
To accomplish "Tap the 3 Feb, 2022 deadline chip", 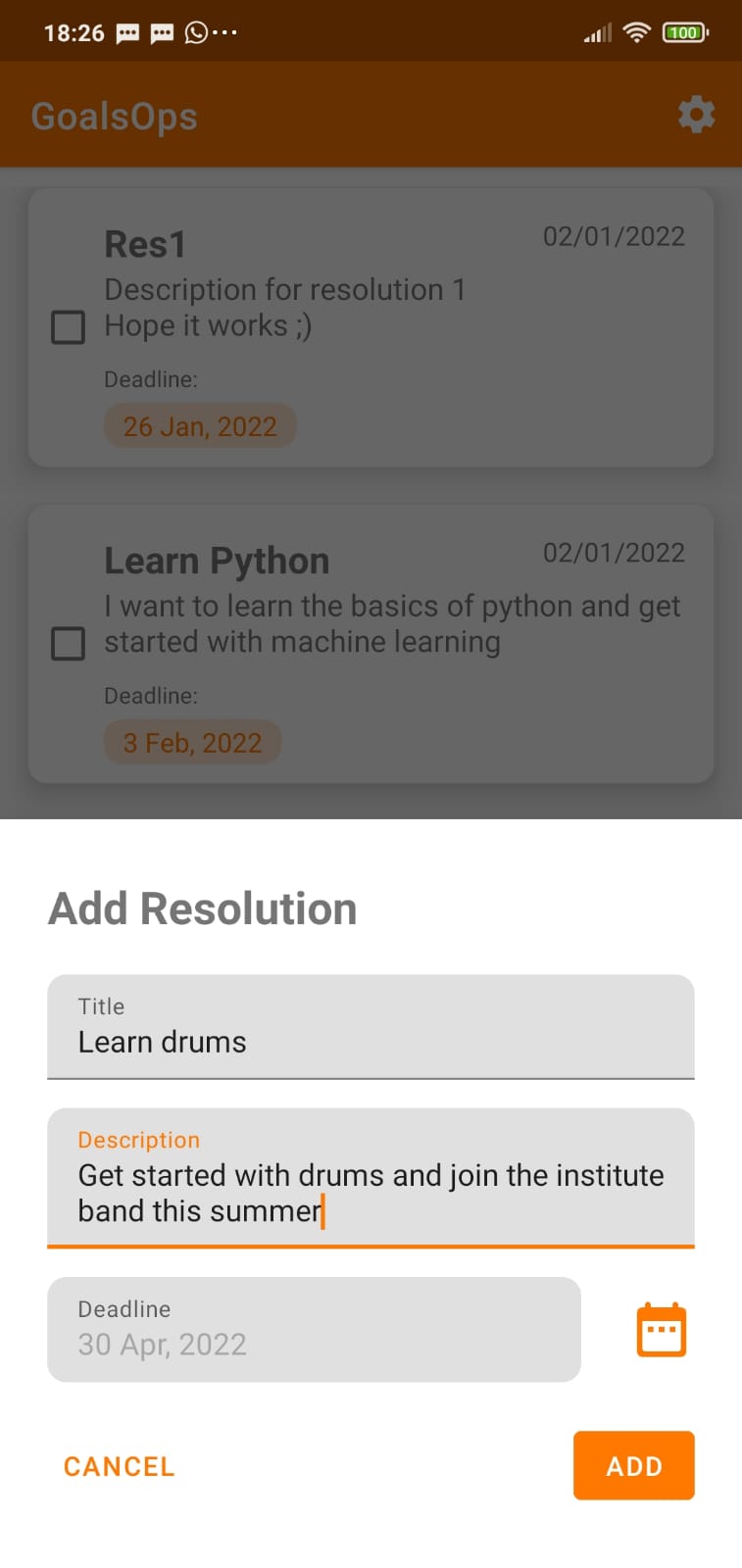I will (x=192, y=743).
